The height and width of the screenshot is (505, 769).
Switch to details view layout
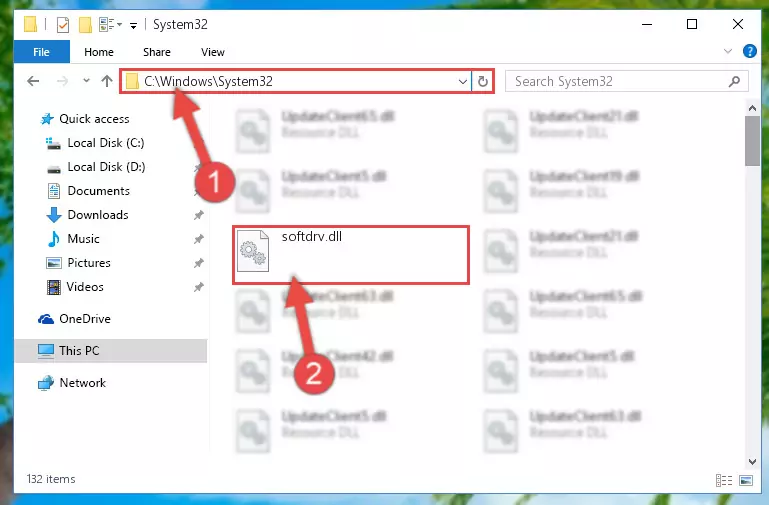click(724, 480)
